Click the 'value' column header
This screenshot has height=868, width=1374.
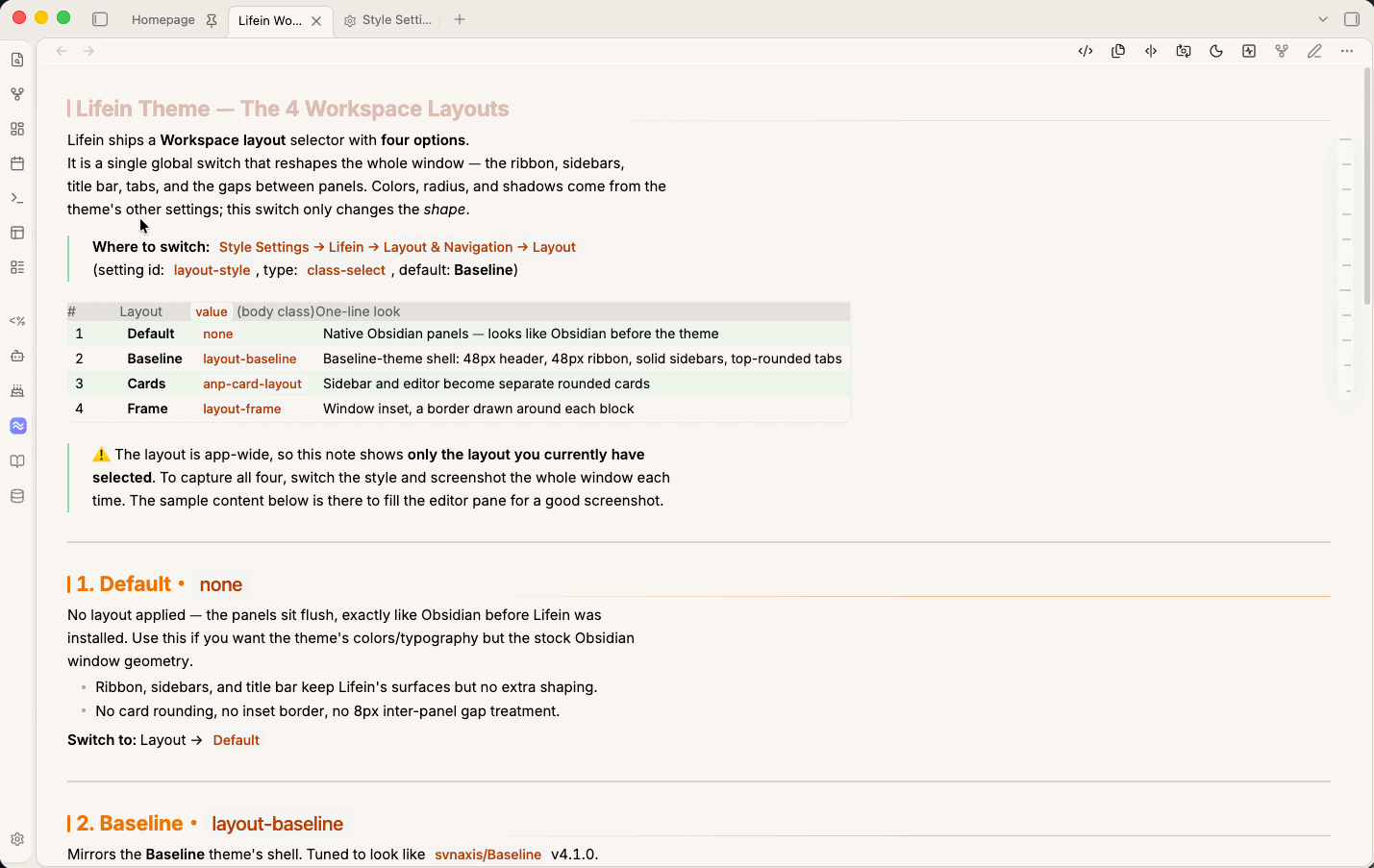[212, 311]
